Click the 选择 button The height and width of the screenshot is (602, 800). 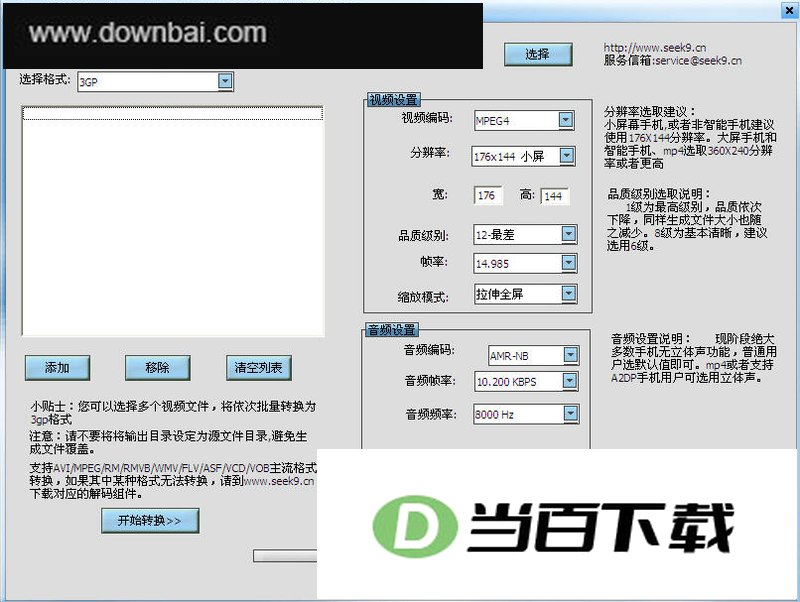[538, 54]
